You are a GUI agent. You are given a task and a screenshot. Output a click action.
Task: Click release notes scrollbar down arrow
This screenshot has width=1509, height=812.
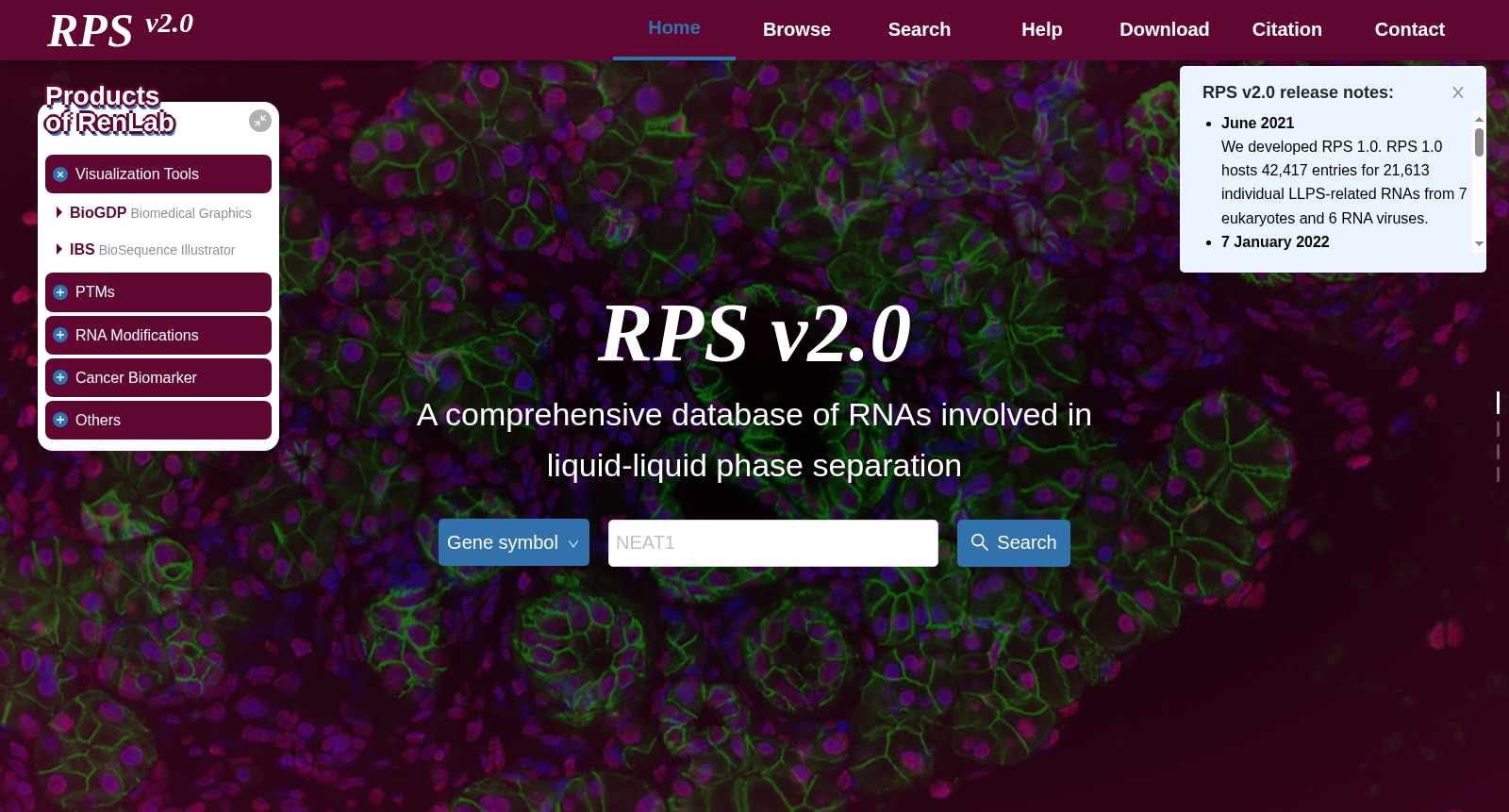point(1479,244)
